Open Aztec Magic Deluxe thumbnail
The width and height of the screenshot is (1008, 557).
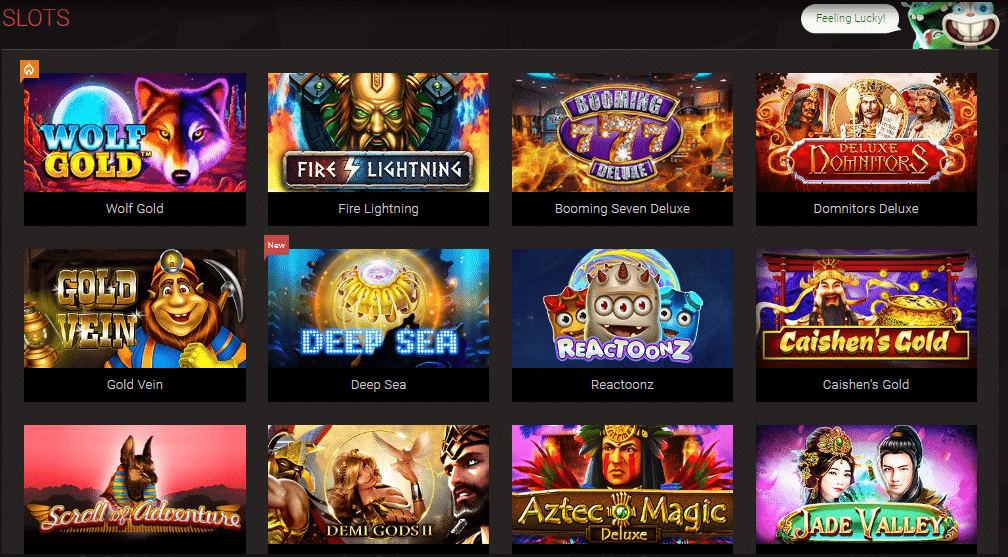pyautogui.click(x=622, y=484)
